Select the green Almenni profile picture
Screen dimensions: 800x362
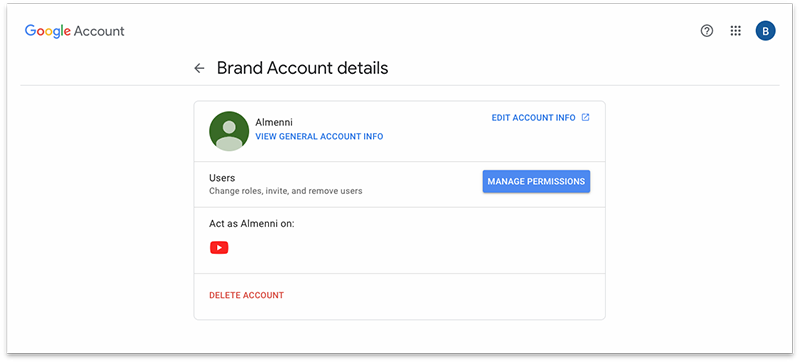click(x=229, y=131)
